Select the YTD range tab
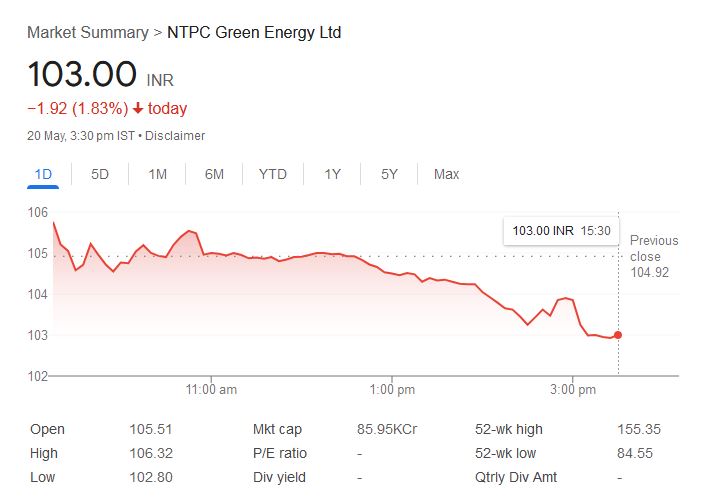The image size is (706, 502). tap(272, 174)
